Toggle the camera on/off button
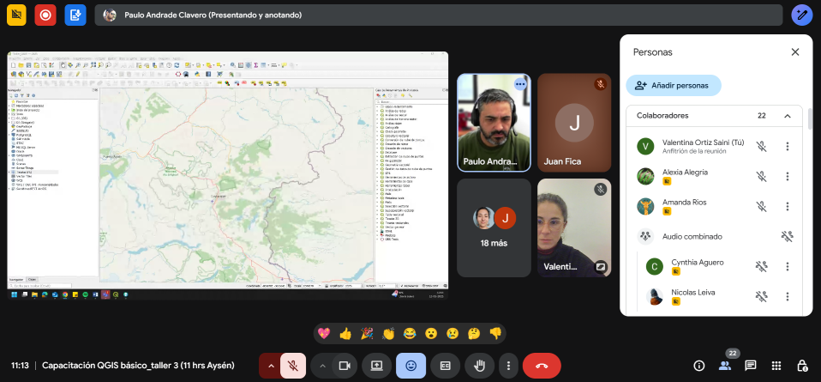 coord(345,366)
